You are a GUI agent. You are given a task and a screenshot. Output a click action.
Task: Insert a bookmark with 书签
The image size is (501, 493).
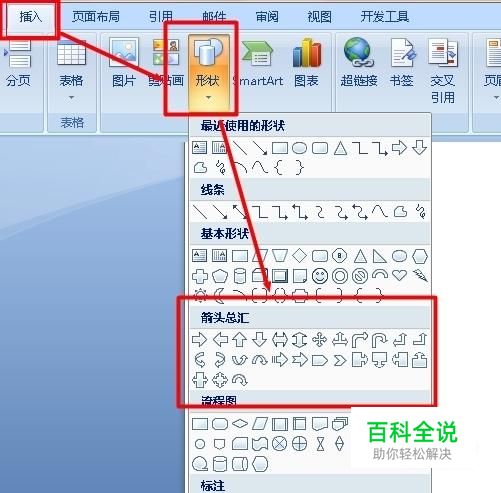click(x=402, y=63)
